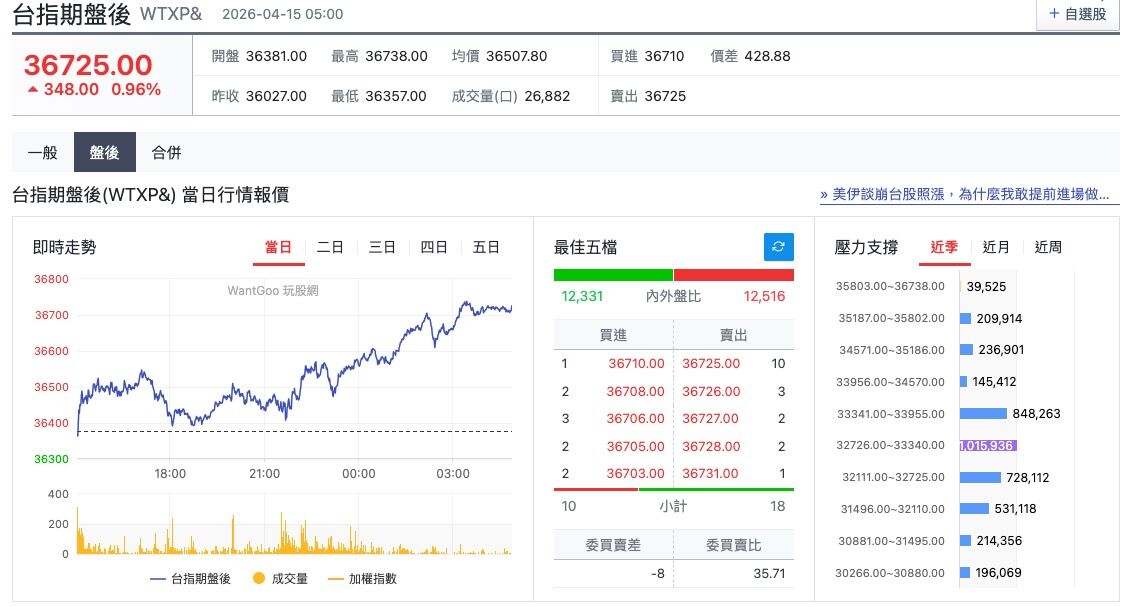Refresh the 最佳五檔 quote panel

[x=779, y=247]
